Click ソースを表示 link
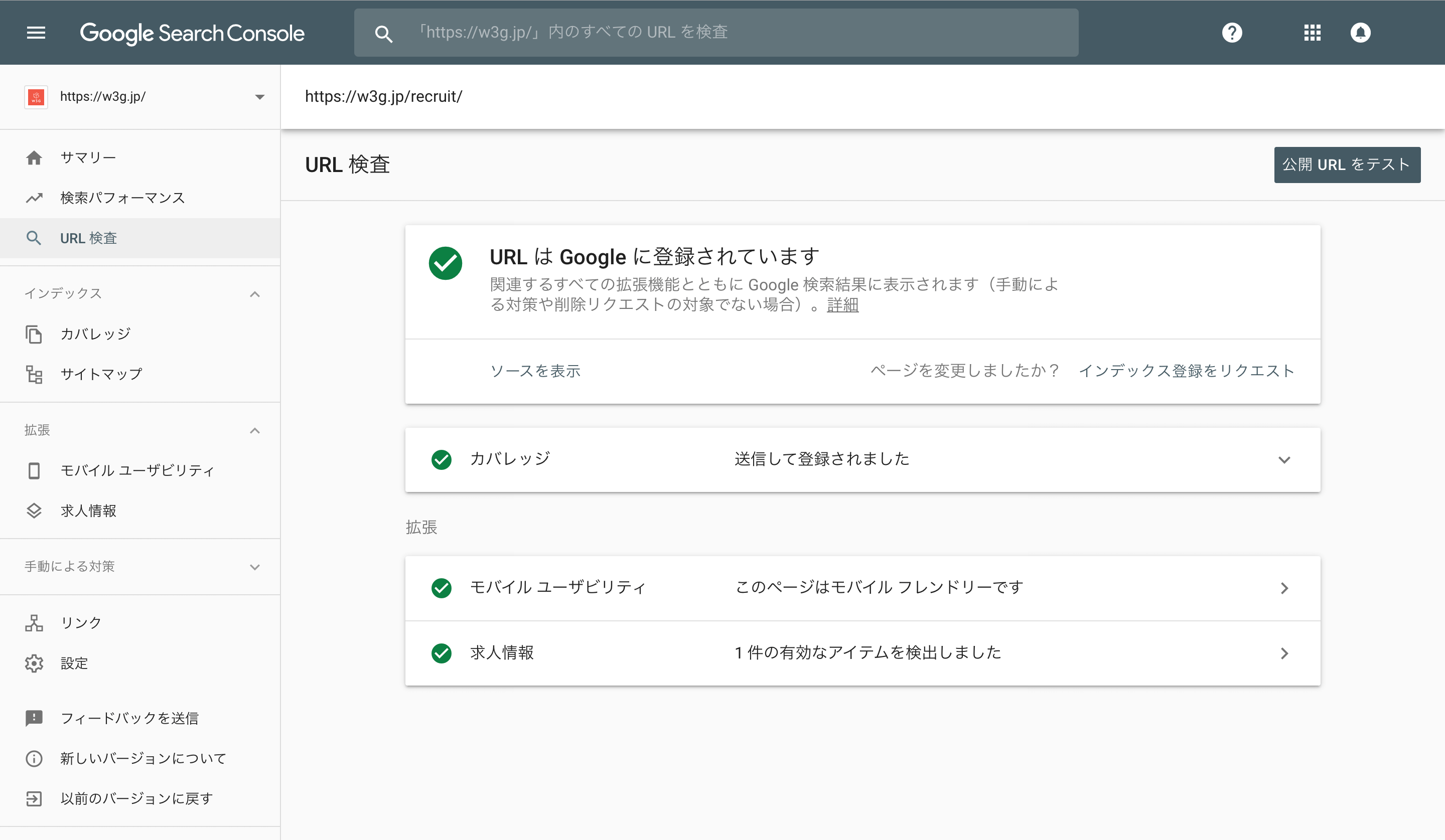Screen dimensions: 1445x840 (x=535, y=371)
